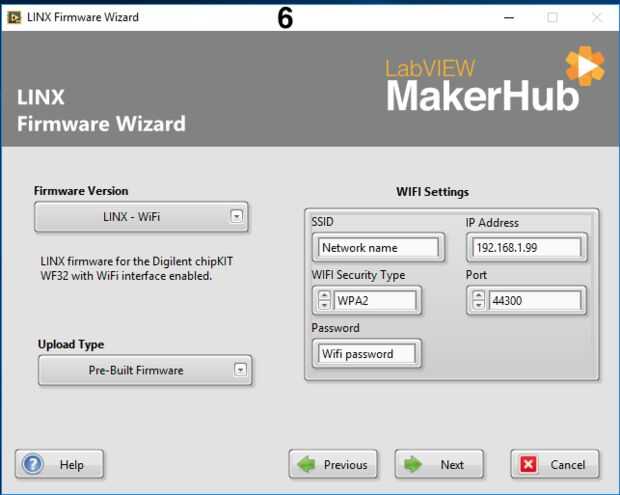
Task: Click the 'Upload Type' label
Action: pos(71,344)
